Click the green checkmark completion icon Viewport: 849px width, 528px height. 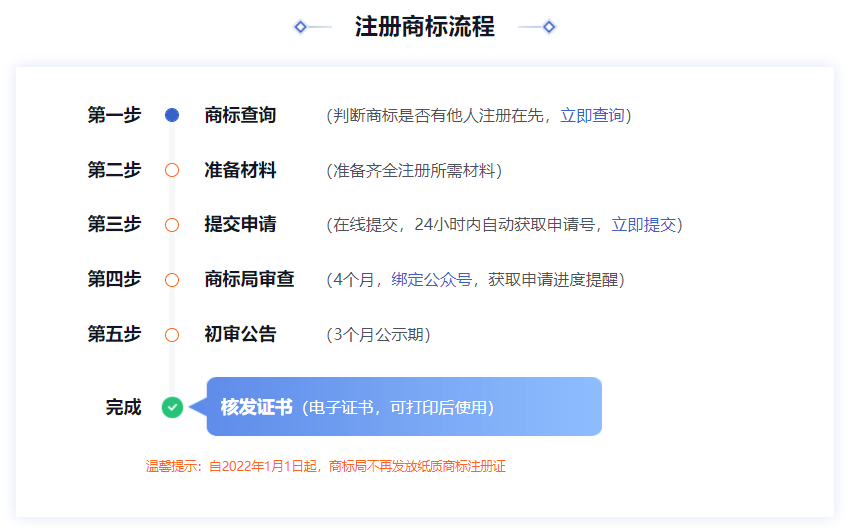pyautogui.click(x=172, y=407)
